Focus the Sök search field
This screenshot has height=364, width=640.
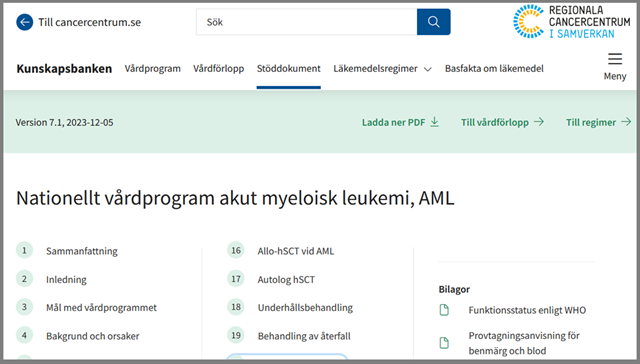click(307, 22)
